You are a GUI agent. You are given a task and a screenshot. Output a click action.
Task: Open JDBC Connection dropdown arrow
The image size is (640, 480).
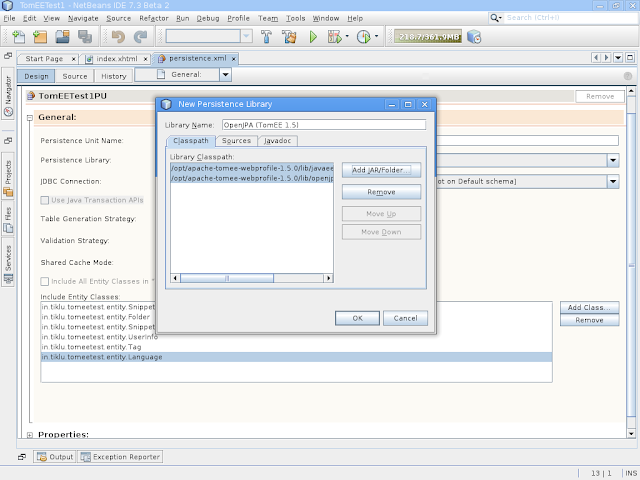[613, 181]
